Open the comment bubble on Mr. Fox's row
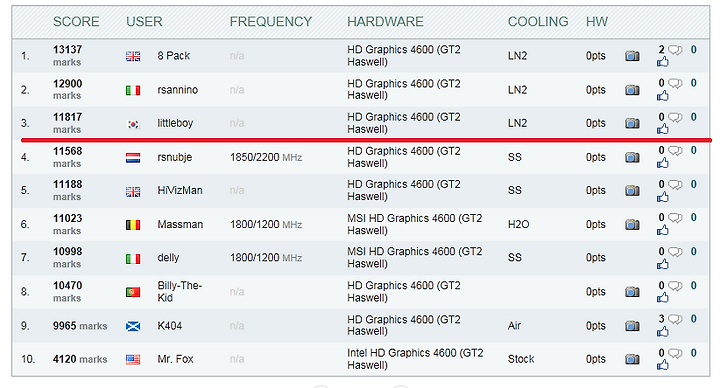This screenshot has width=720, height=388. [675, 354]
